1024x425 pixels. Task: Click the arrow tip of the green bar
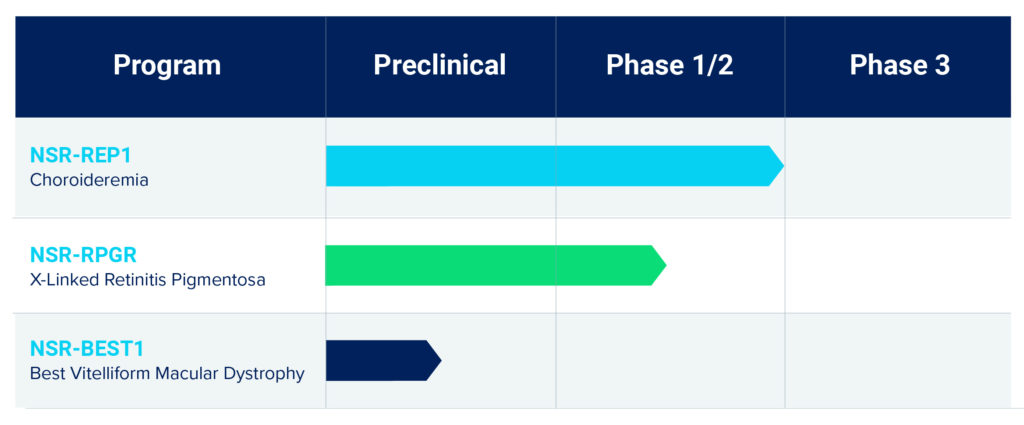657,265
